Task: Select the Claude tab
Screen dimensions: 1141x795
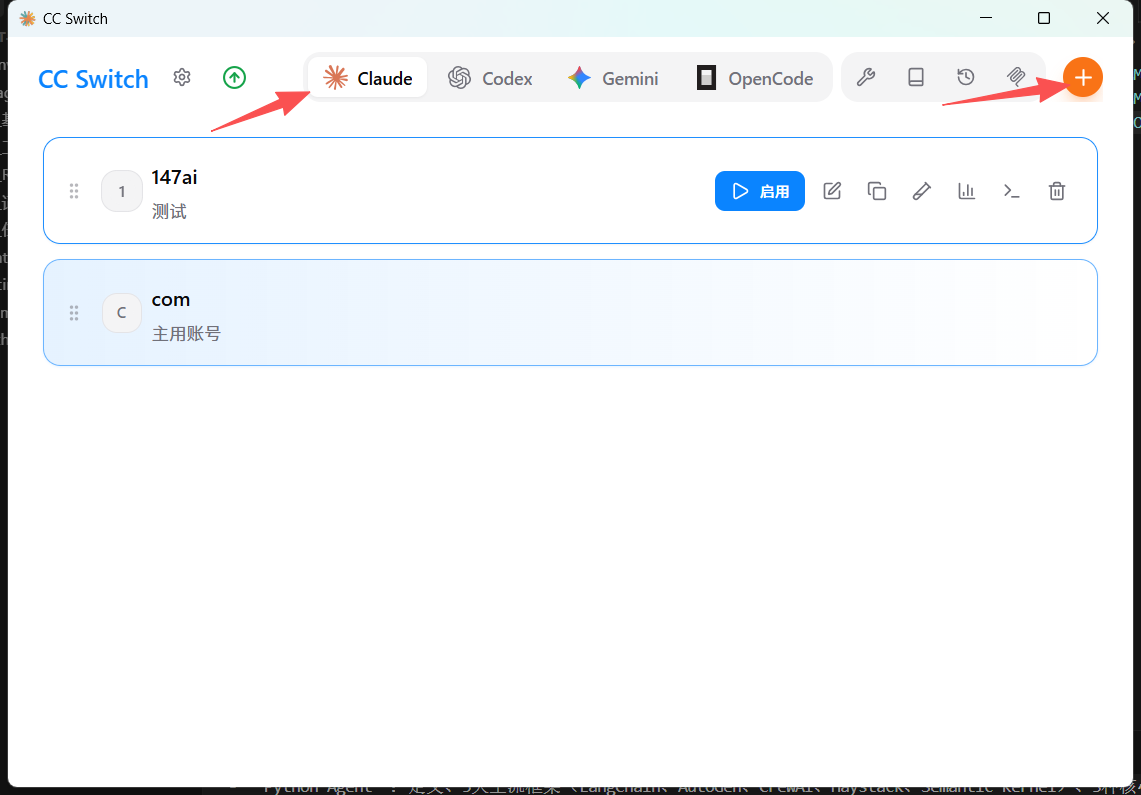Action: pyautogui.click(x=367, y=78)
